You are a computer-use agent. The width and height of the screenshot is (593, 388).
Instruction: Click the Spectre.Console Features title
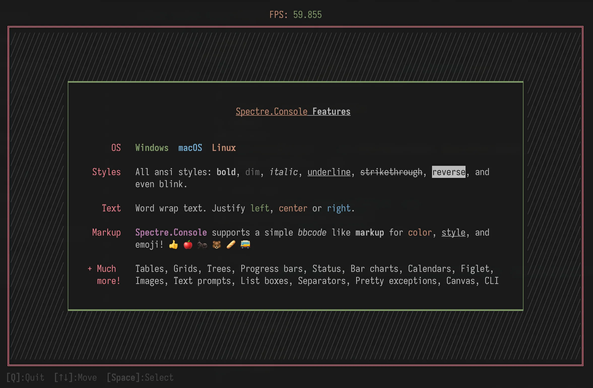293,112
